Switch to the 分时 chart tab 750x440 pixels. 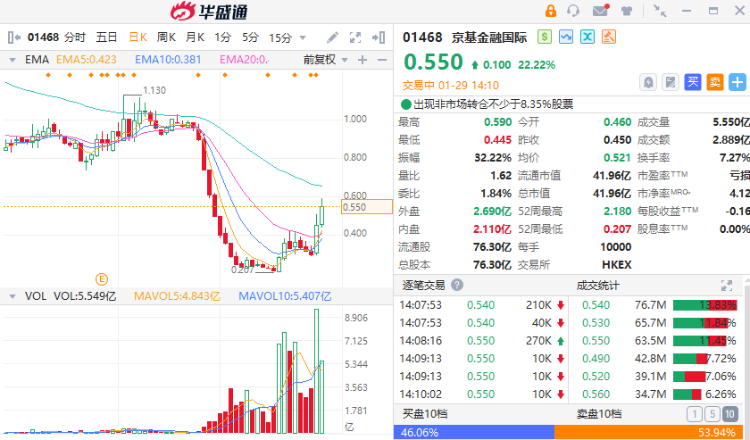pos(75,37)
